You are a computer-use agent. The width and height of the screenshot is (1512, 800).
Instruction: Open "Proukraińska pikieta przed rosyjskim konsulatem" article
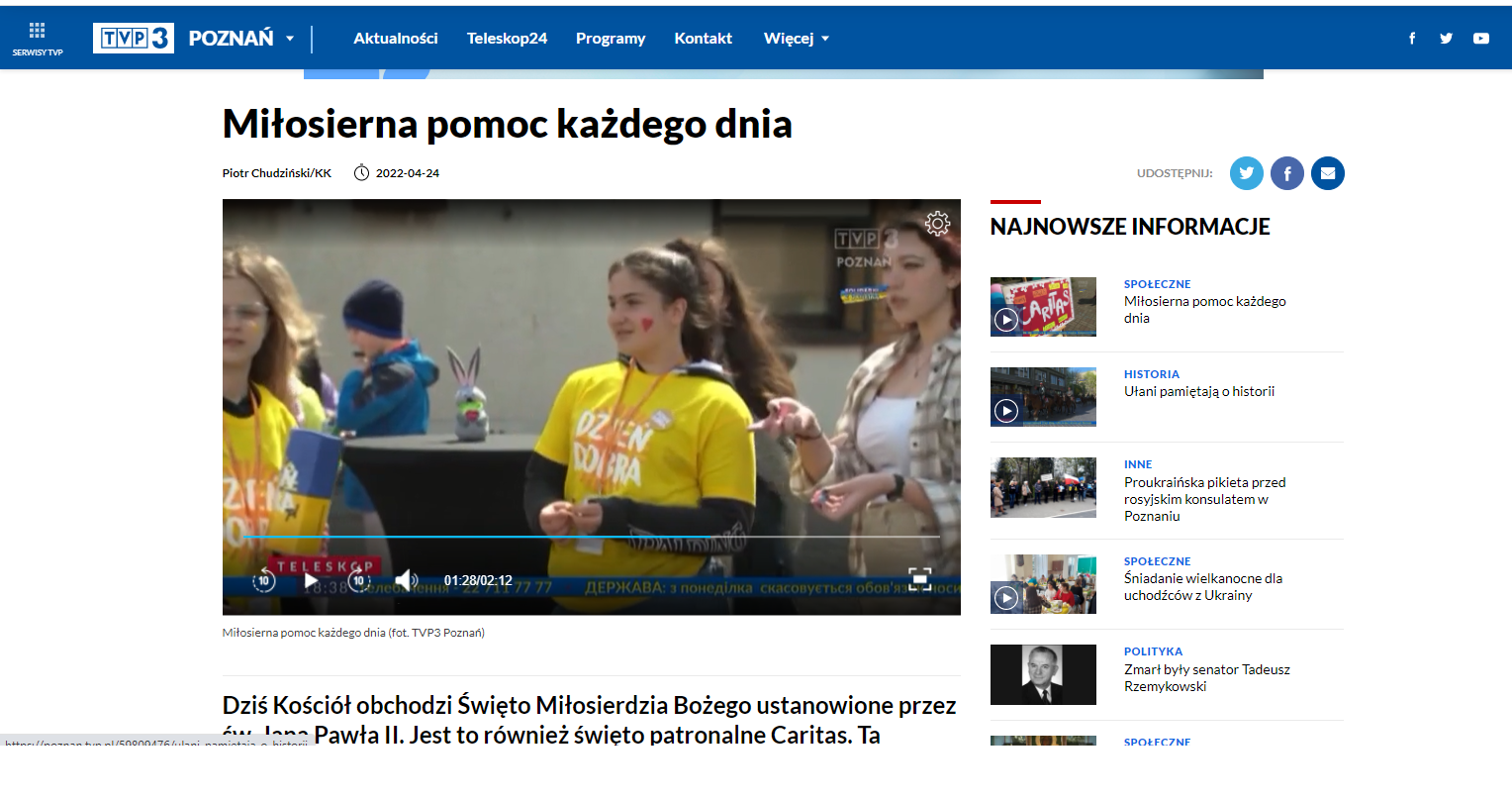point(1205,499)
